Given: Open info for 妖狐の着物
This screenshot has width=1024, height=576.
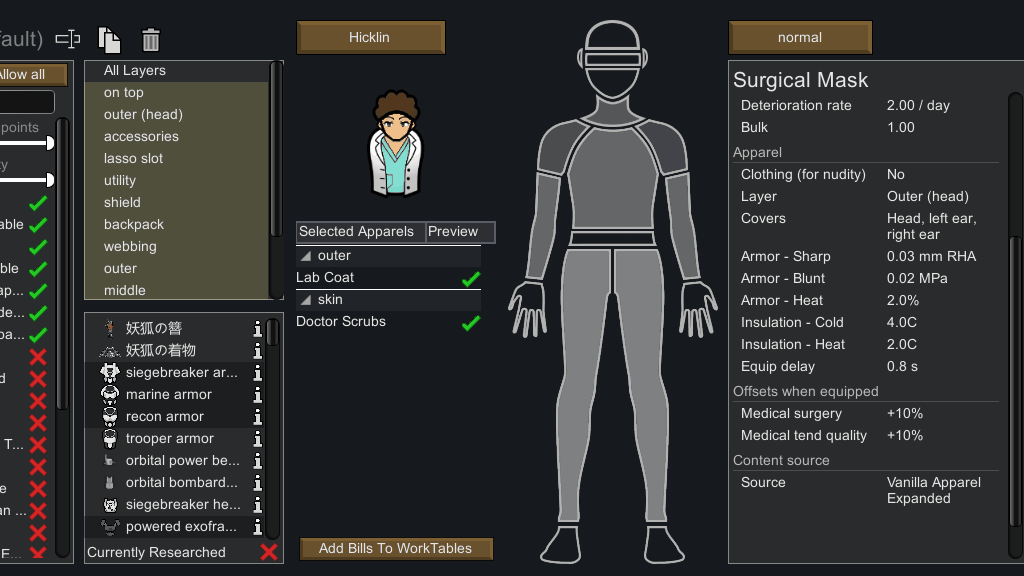Looking at the screenshot, I should coord(257,351).
